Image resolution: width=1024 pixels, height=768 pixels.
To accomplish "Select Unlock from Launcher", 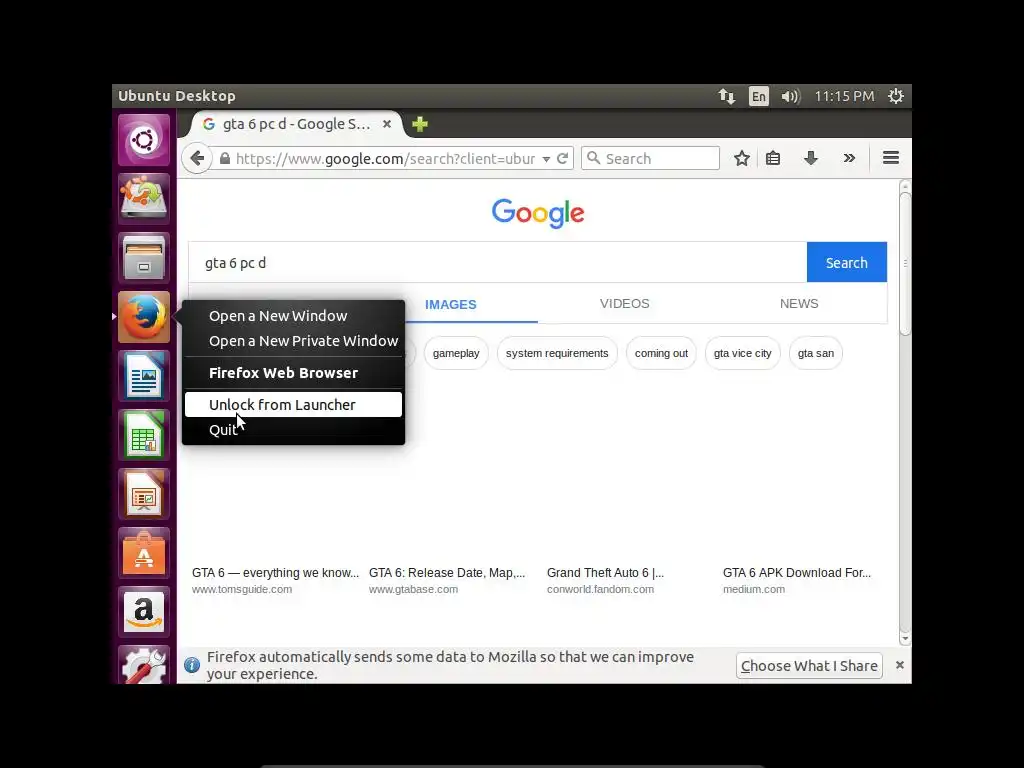I will point(293,404).
